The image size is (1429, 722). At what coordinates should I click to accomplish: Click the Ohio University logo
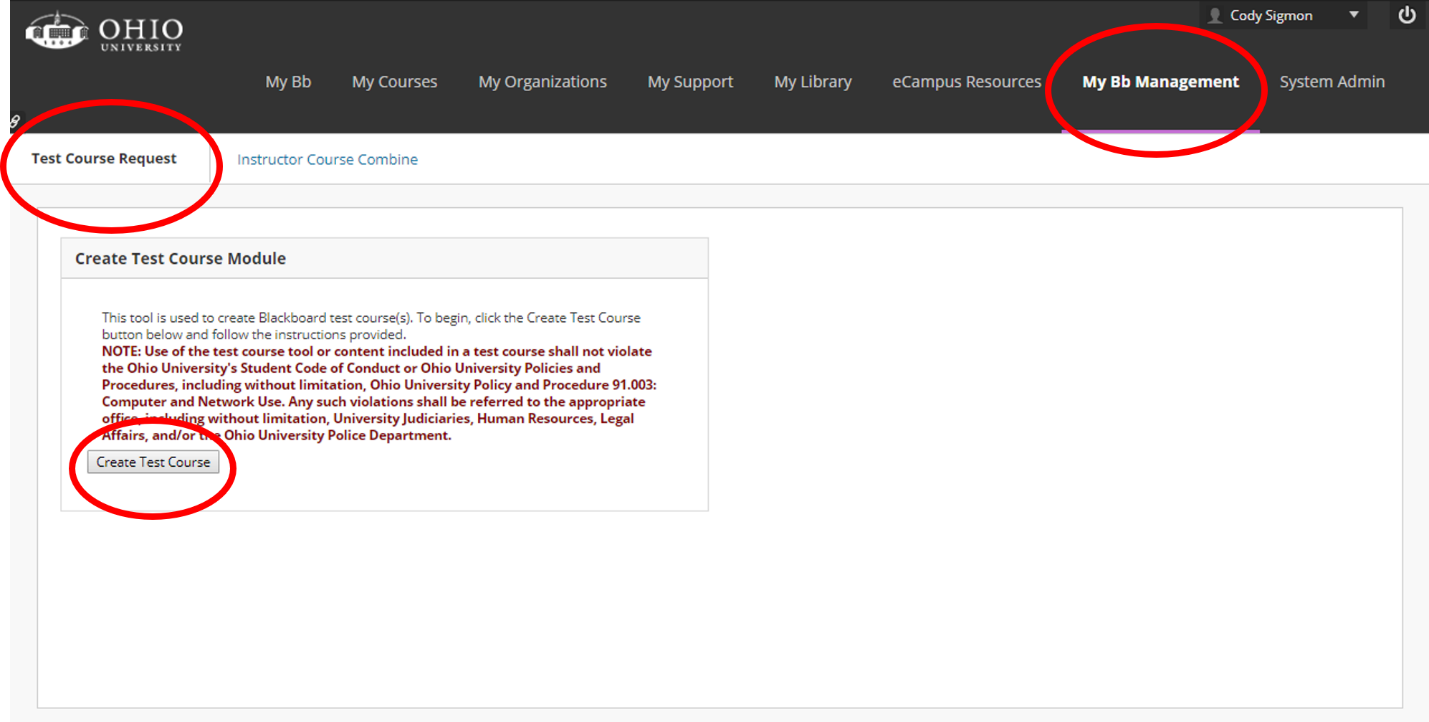(x=104, y=32)
